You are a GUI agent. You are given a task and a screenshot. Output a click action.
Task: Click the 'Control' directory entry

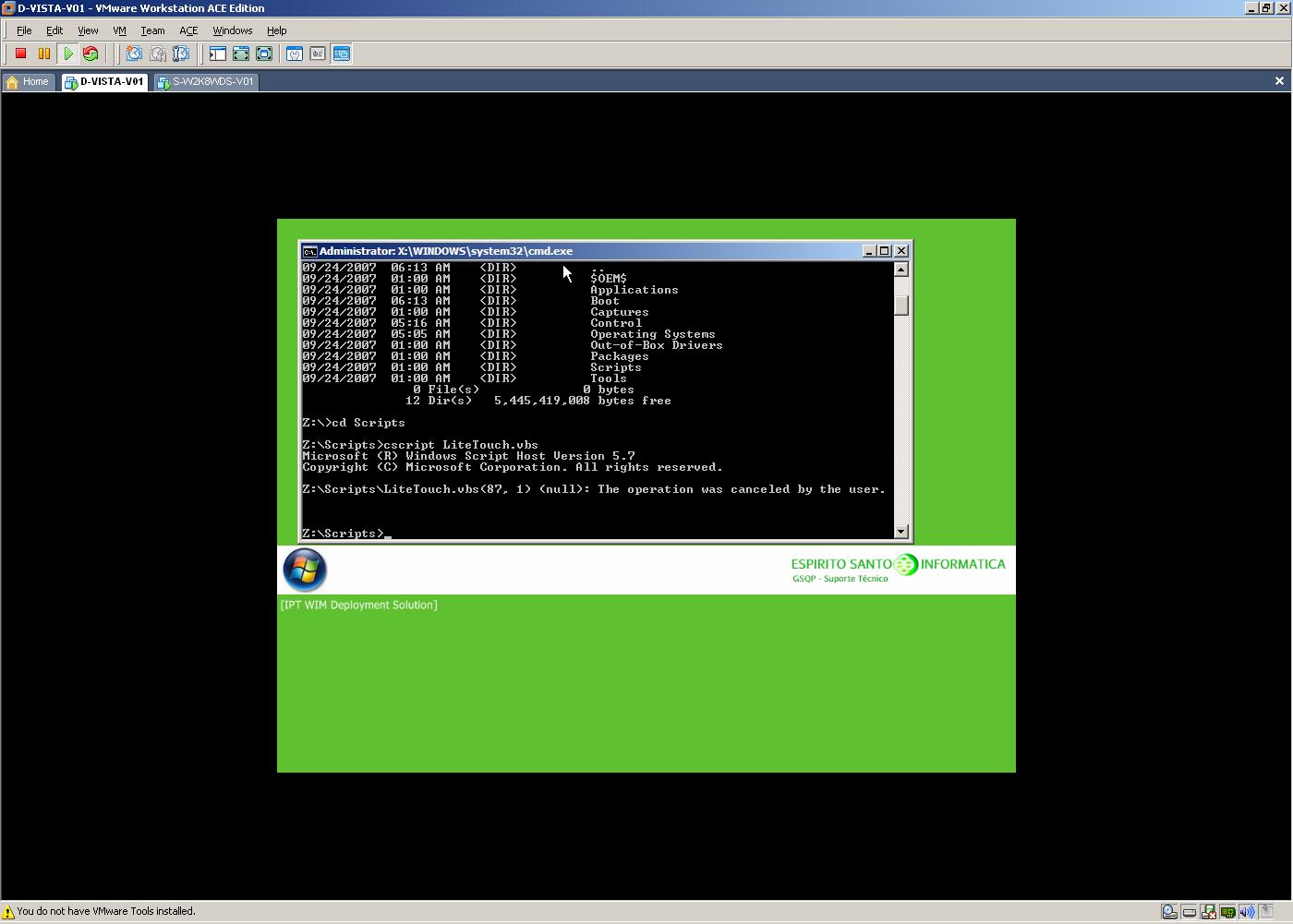click(x=616, y=323)
